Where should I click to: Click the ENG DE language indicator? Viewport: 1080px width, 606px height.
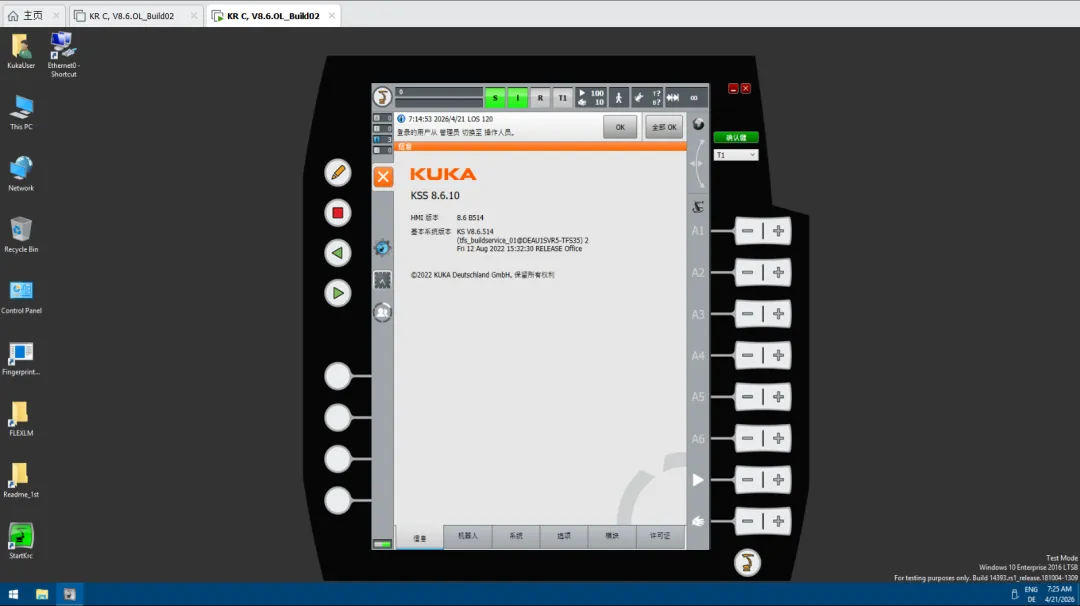pyautogui.click(x=1031, y=594)
